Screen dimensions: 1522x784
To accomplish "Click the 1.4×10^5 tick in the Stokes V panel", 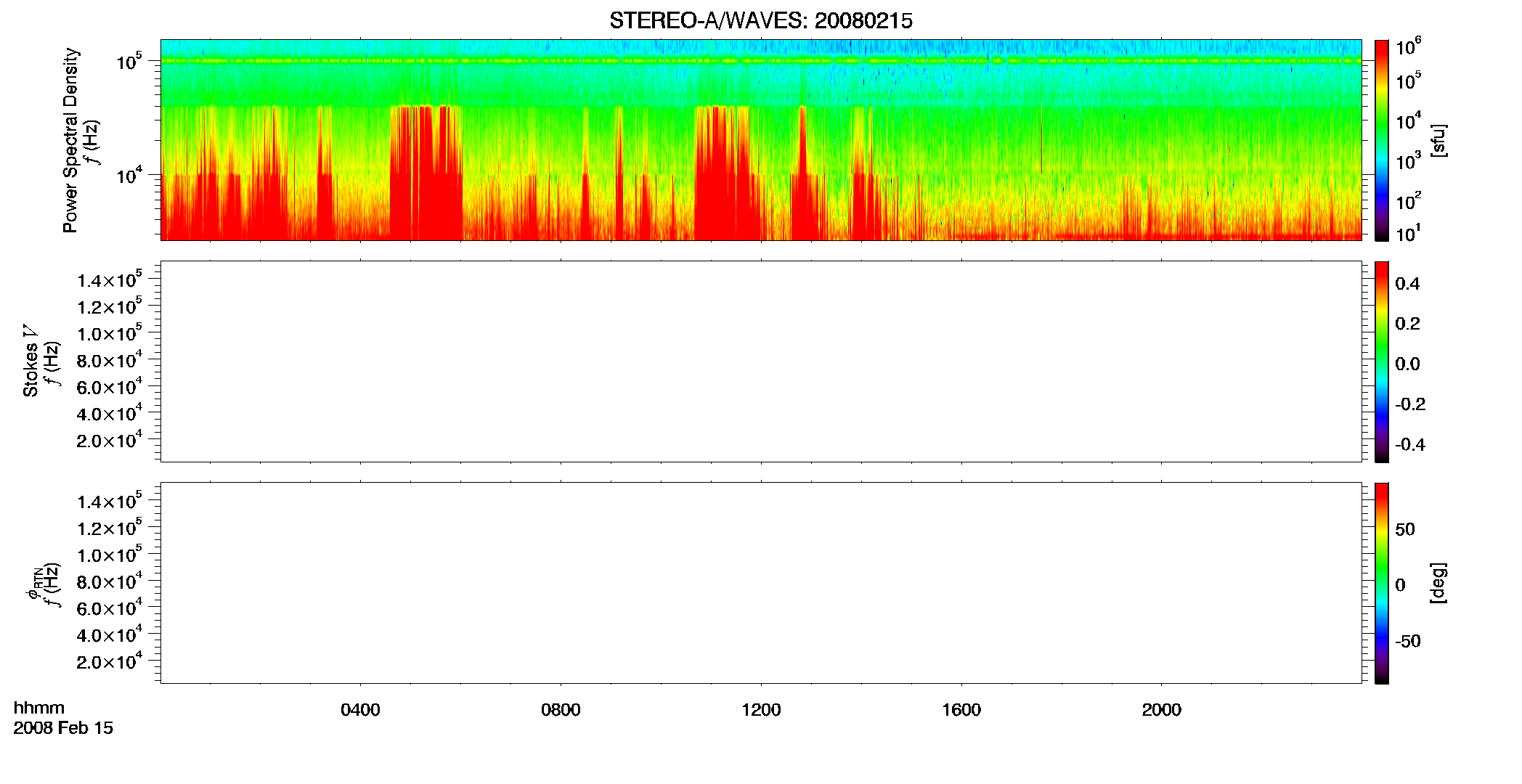I will coord(110,280).
